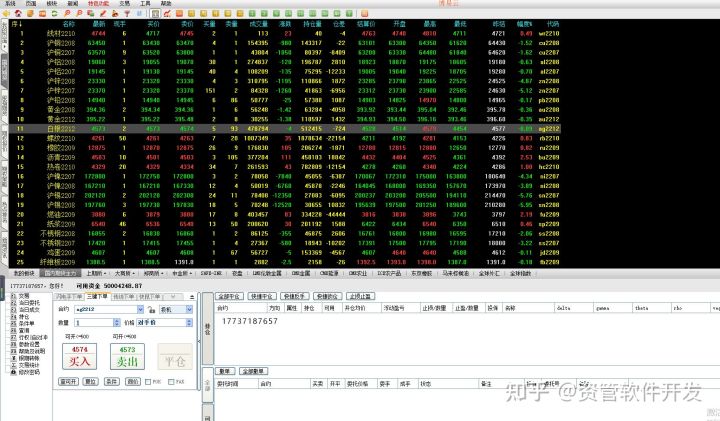Screen dimensions: 720x421
Task: Click the 全部撤单 button
Action: pyautogui.click(x=253, y=371)
